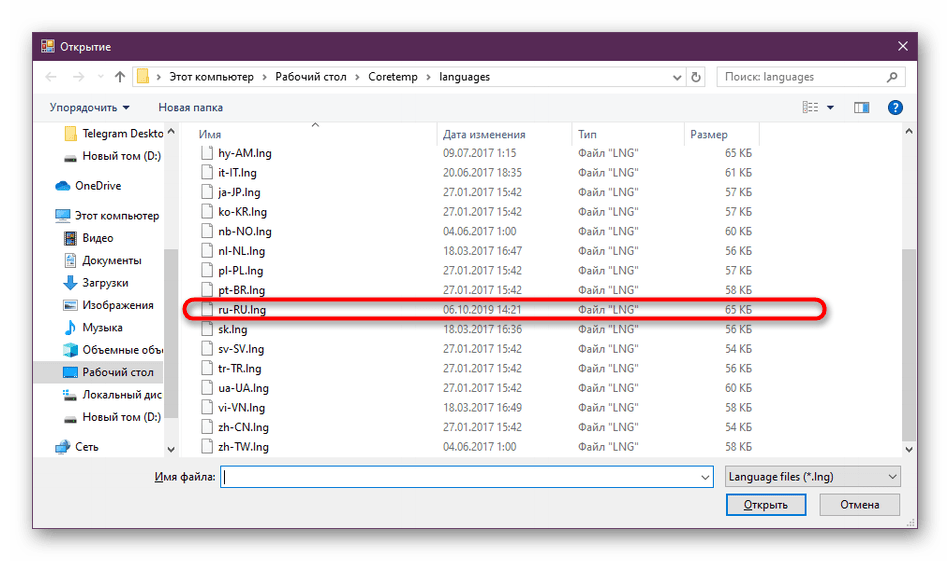Click the search magnifier icon
This screenshot has width=950, height=561.
tap(892, 77)
